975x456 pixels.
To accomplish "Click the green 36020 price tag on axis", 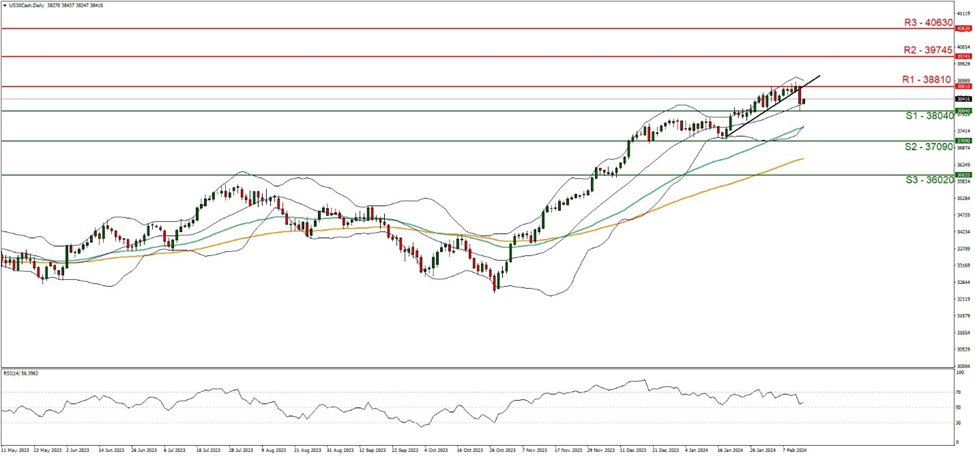I will click(959, 175).
